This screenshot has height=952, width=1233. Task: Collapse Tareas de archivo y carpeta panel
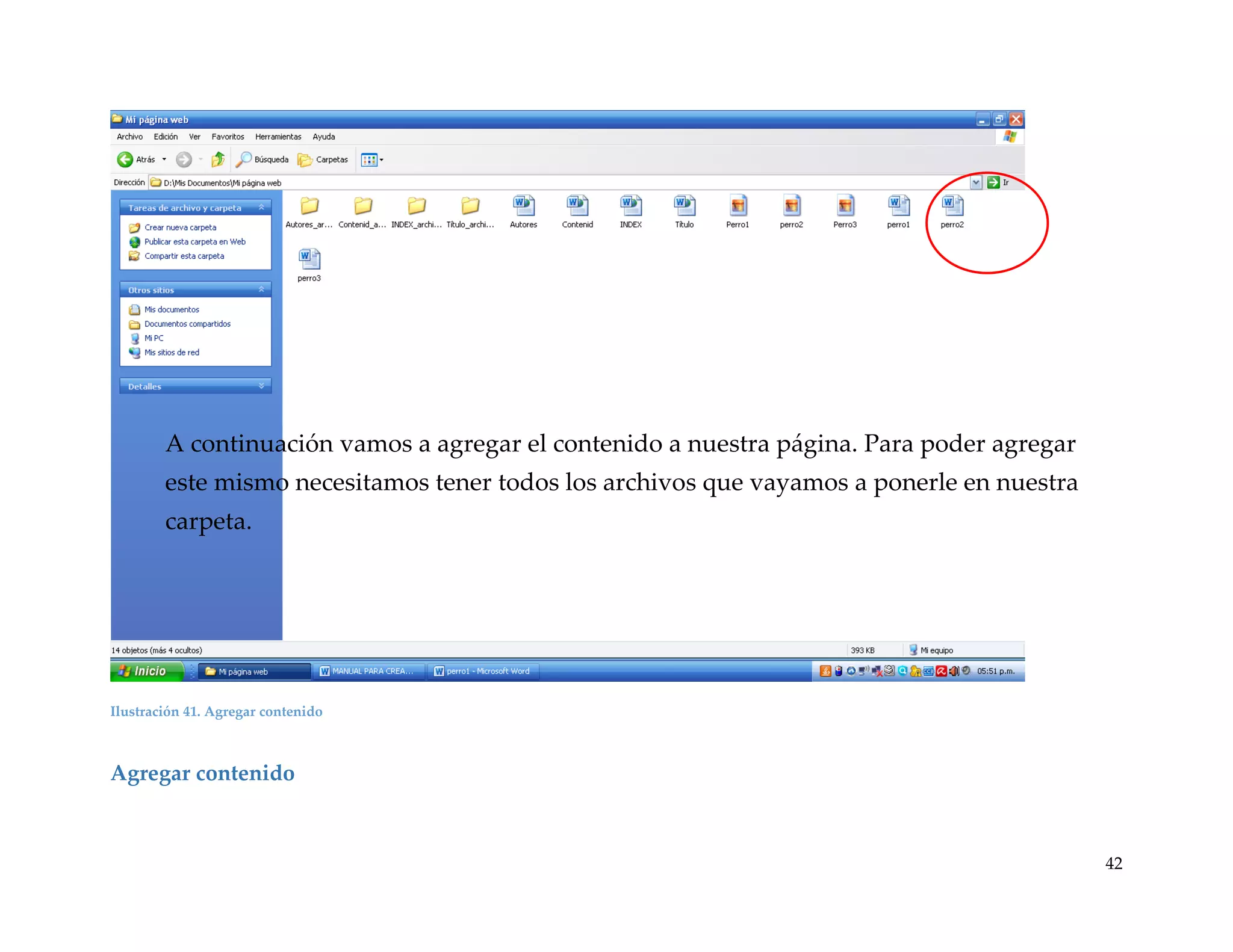tap(261, 207)
